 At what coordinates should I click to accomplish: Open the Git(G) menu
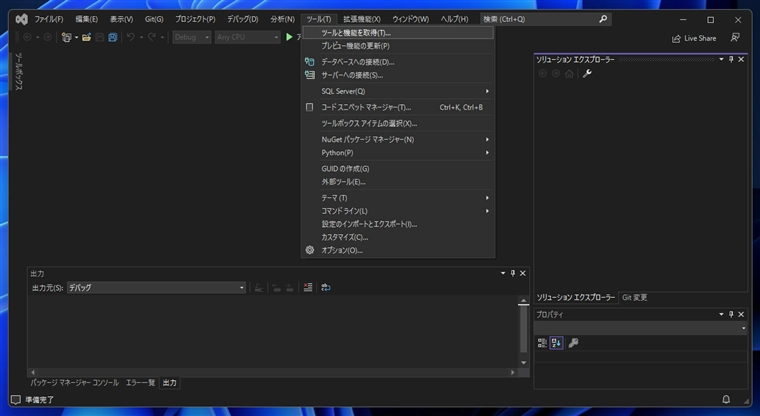point(154,19)
